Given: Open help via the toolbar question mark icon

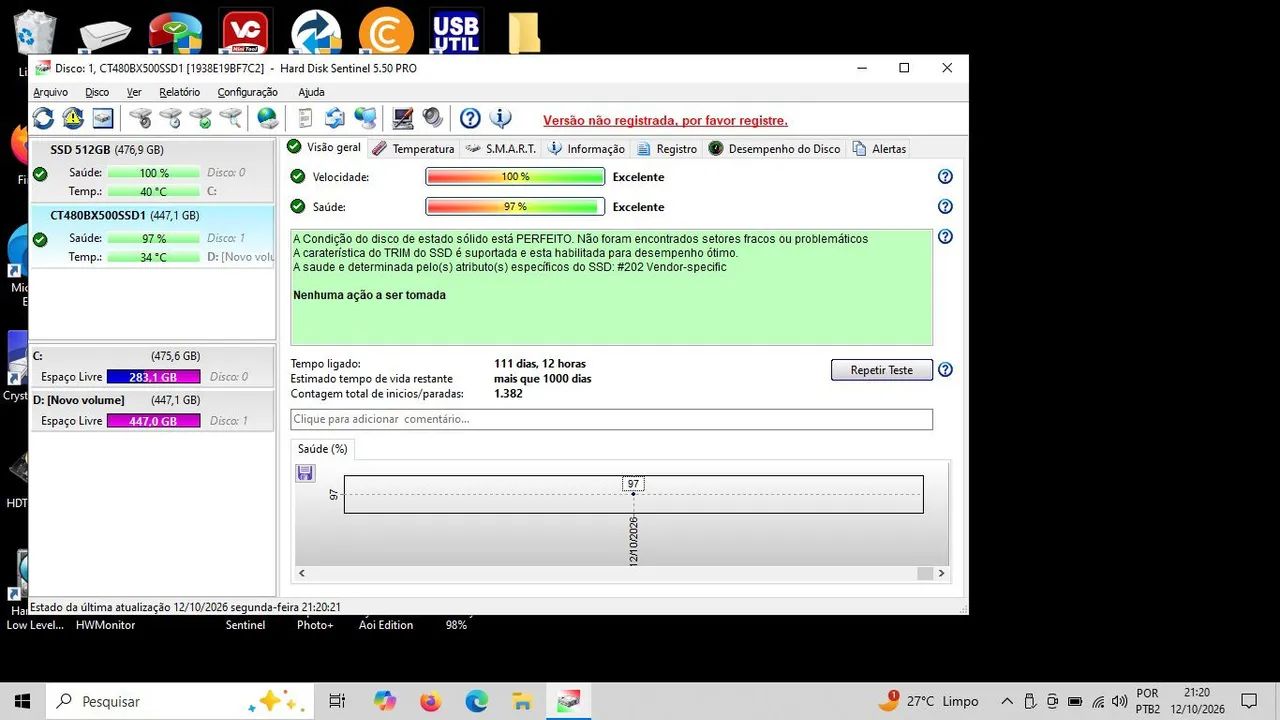Looking at the screenshot, I should point(470,118).
